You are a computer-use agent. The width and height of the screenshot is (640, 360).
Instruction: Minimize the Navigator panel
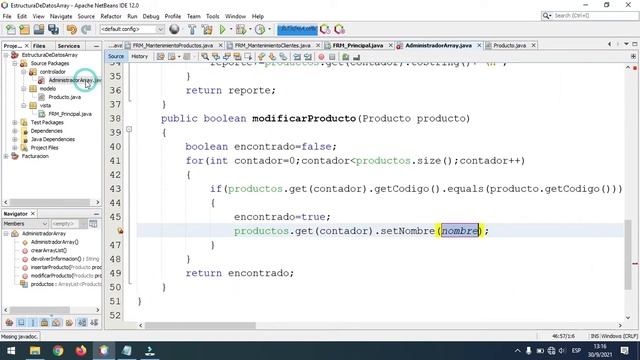pyautogui.click(x=96, y=214)
